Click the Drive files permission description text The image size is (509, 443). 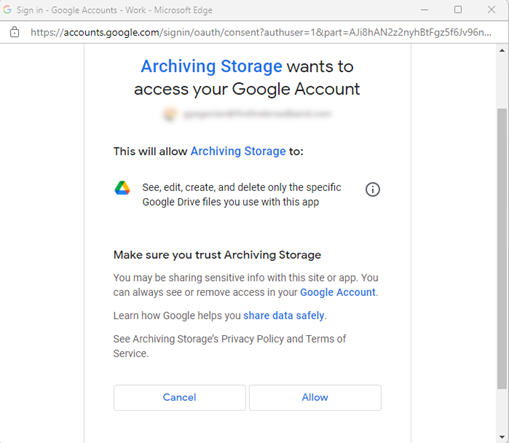click(242, 195)
